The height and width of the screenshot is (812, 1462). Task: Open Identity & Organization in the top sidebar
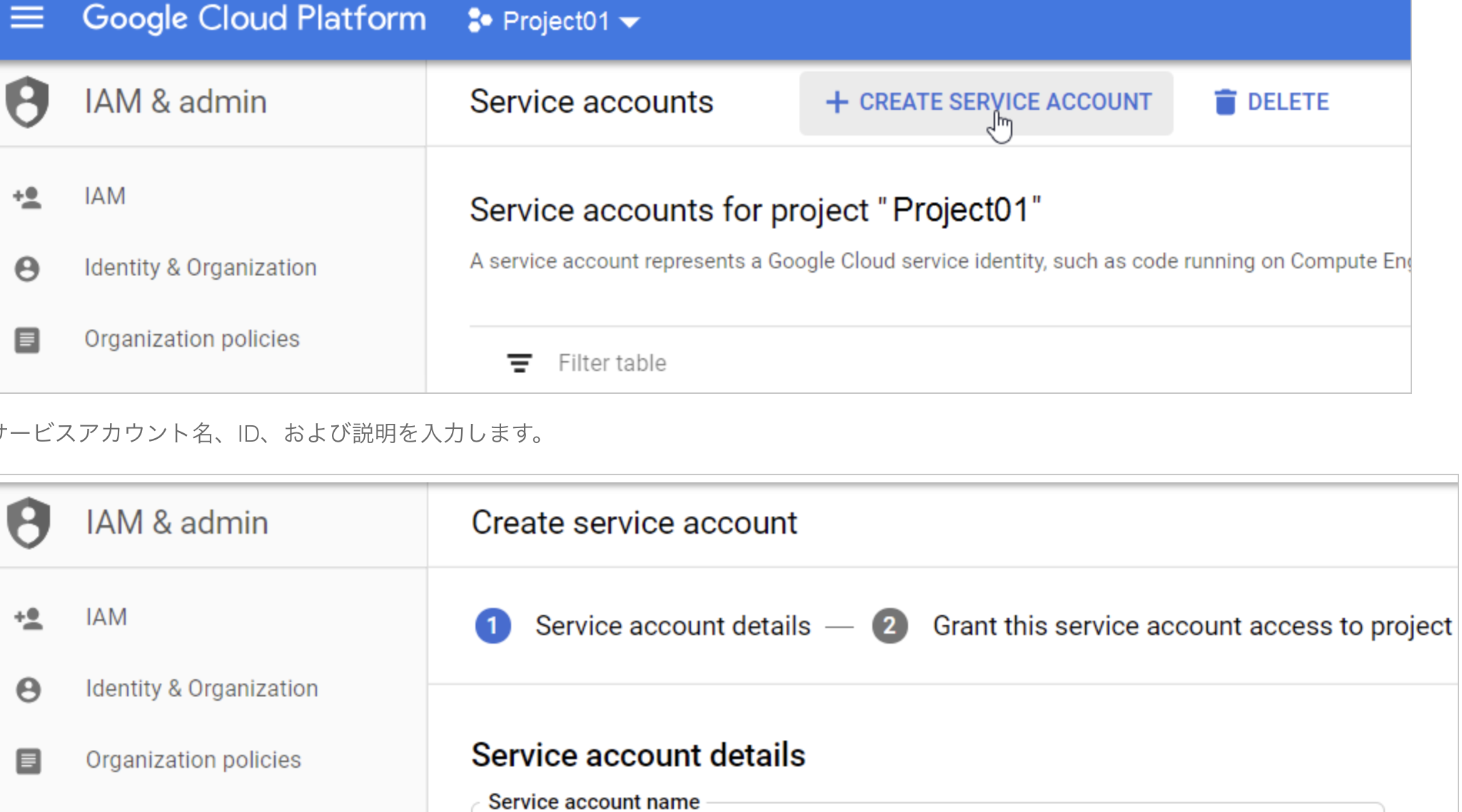click(200, 268)
